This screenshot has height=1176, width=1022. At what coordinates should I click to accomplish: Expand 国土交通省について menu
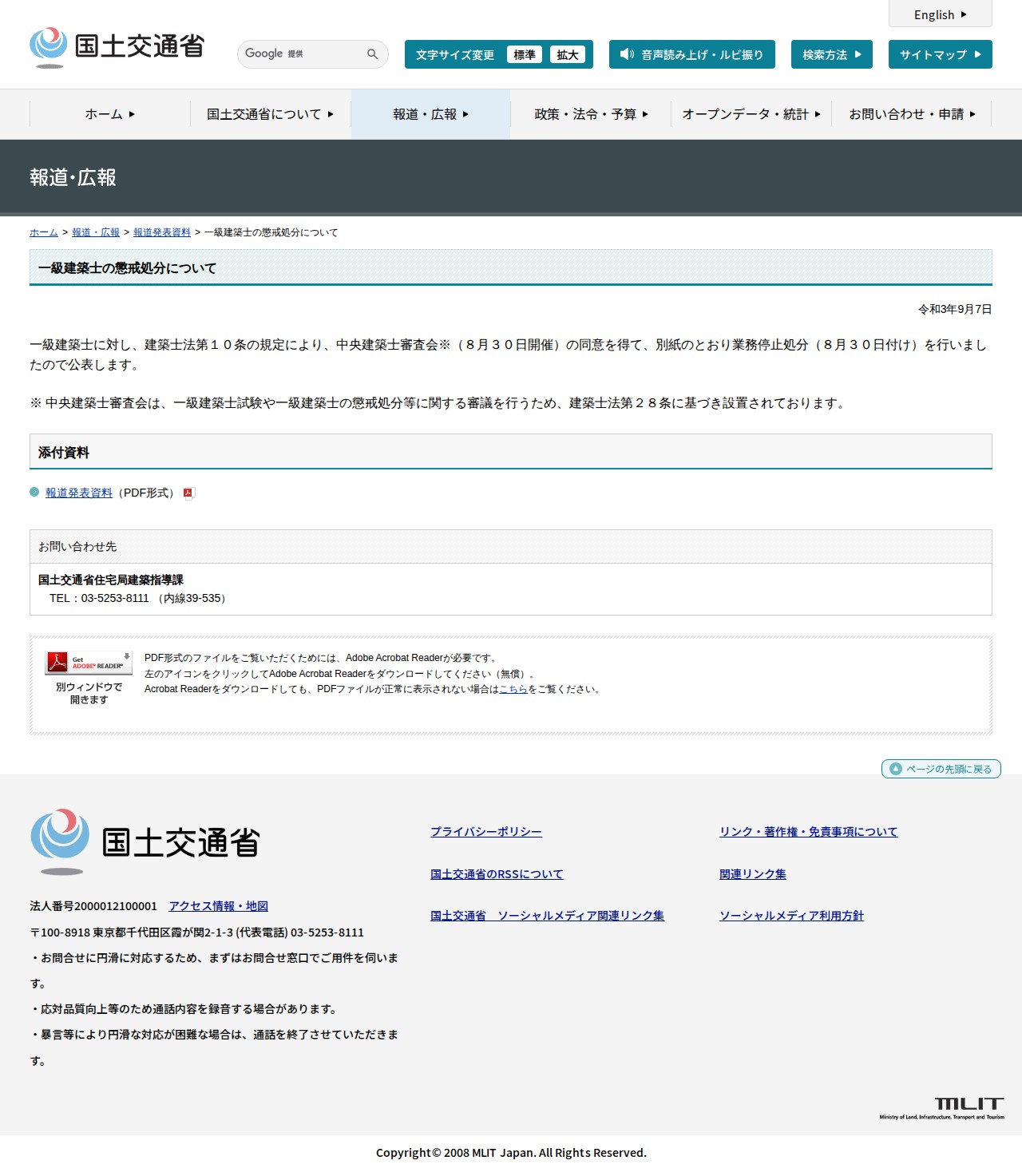[x=271, y=114]
